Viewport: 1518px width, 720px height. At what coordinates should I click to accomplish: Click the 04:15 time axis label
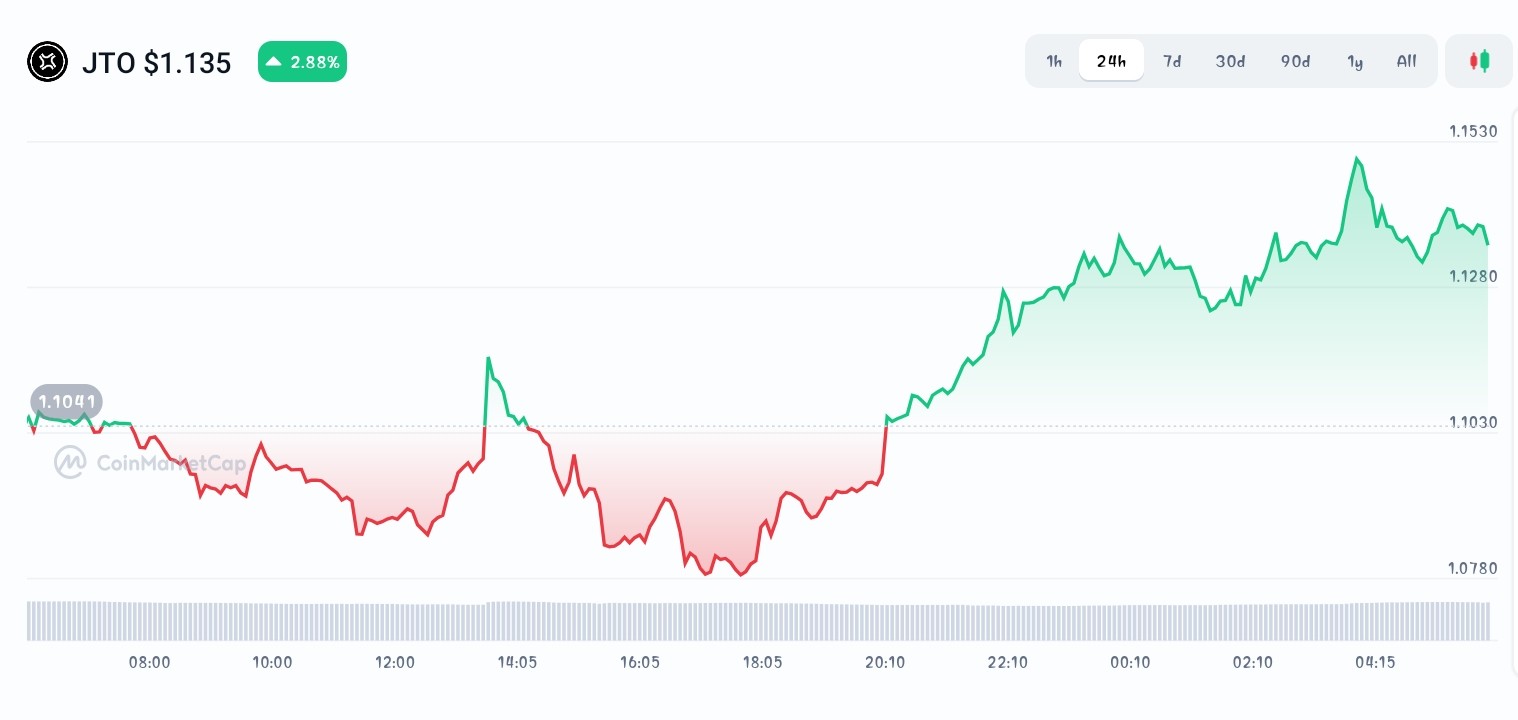point(1375,662)
